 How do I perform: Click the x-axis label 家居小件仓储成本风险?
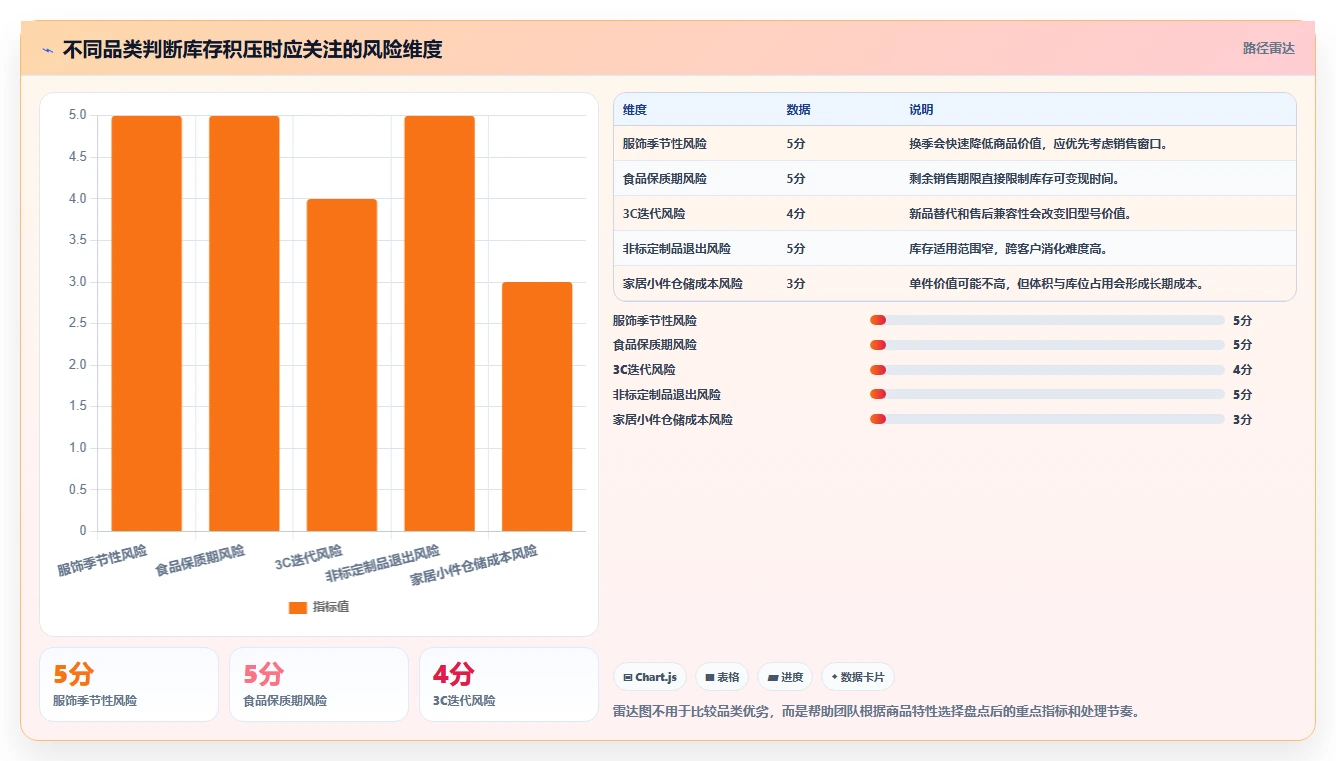474,565
